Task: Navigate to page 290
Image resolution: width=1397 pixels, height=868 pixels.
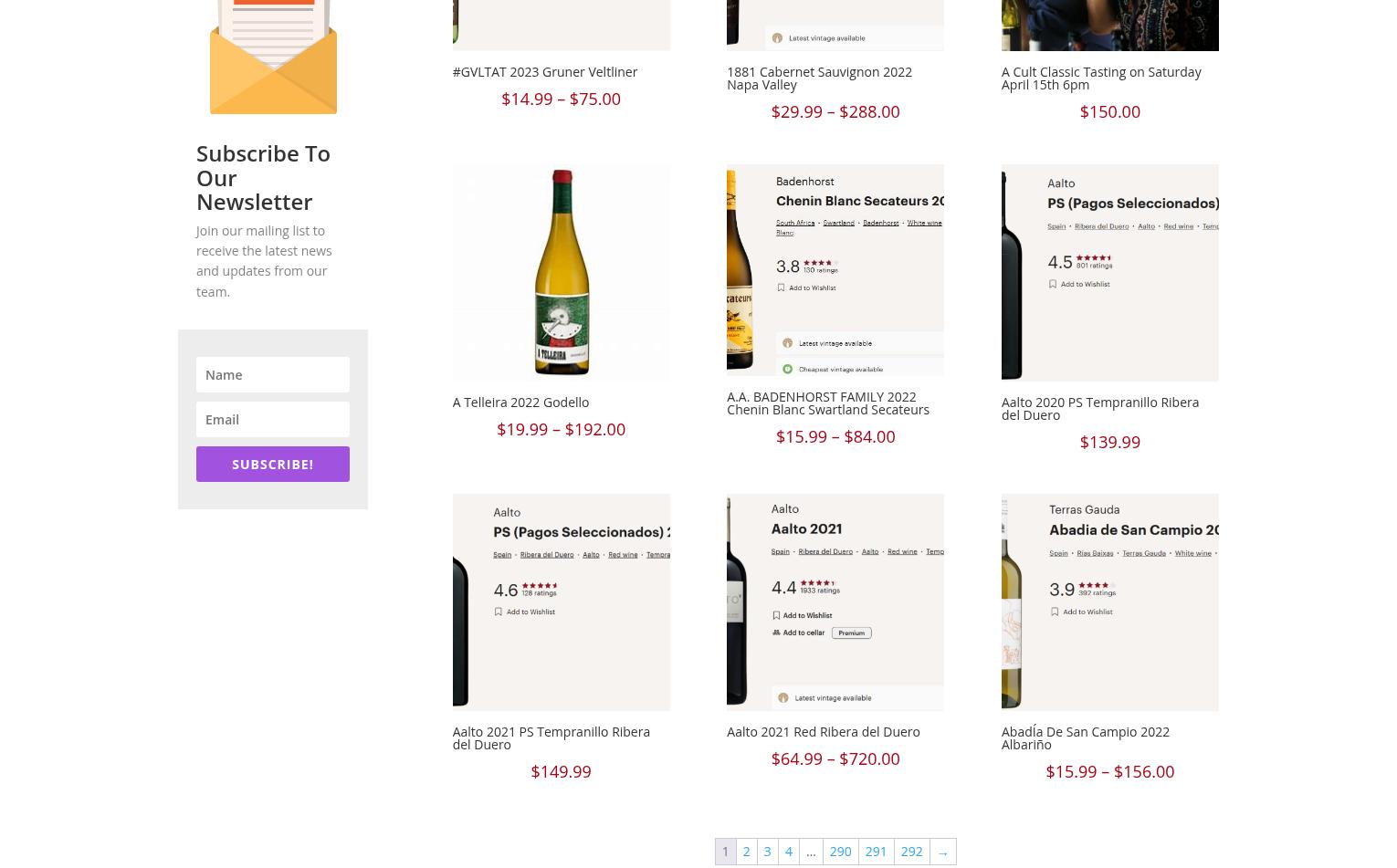Action: point(840,852)
